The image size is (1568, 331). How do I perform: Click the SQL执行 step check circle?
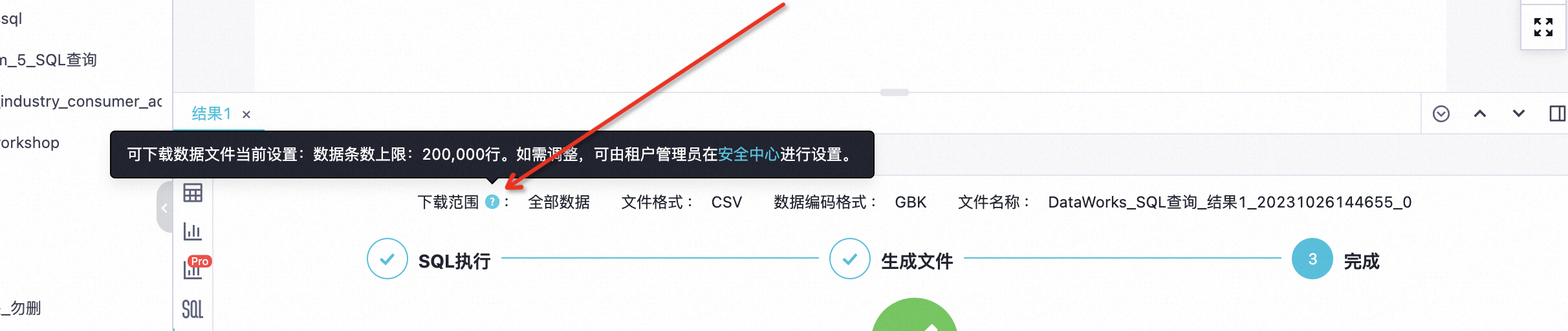tap(387, 259)
